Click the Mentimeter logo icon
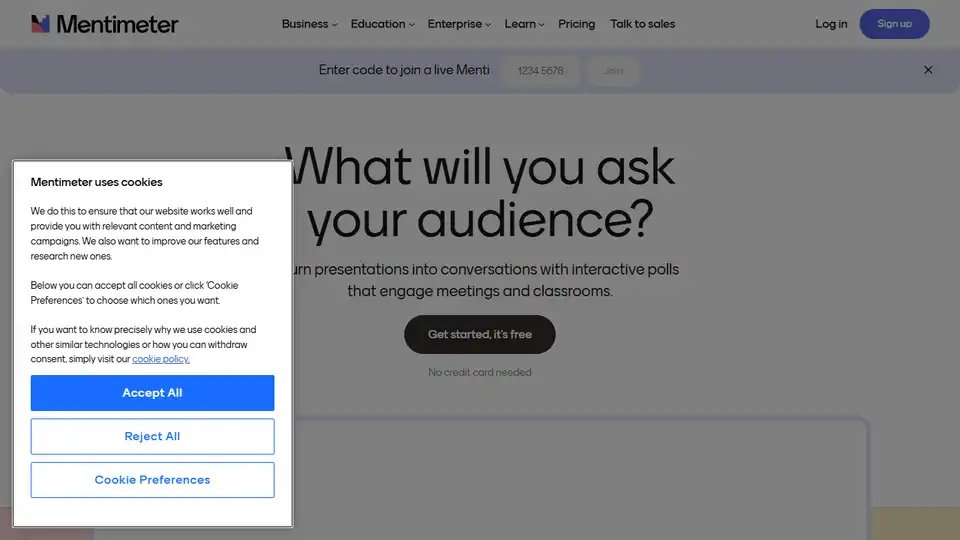The image size is (960, 540). coord(40,24)
